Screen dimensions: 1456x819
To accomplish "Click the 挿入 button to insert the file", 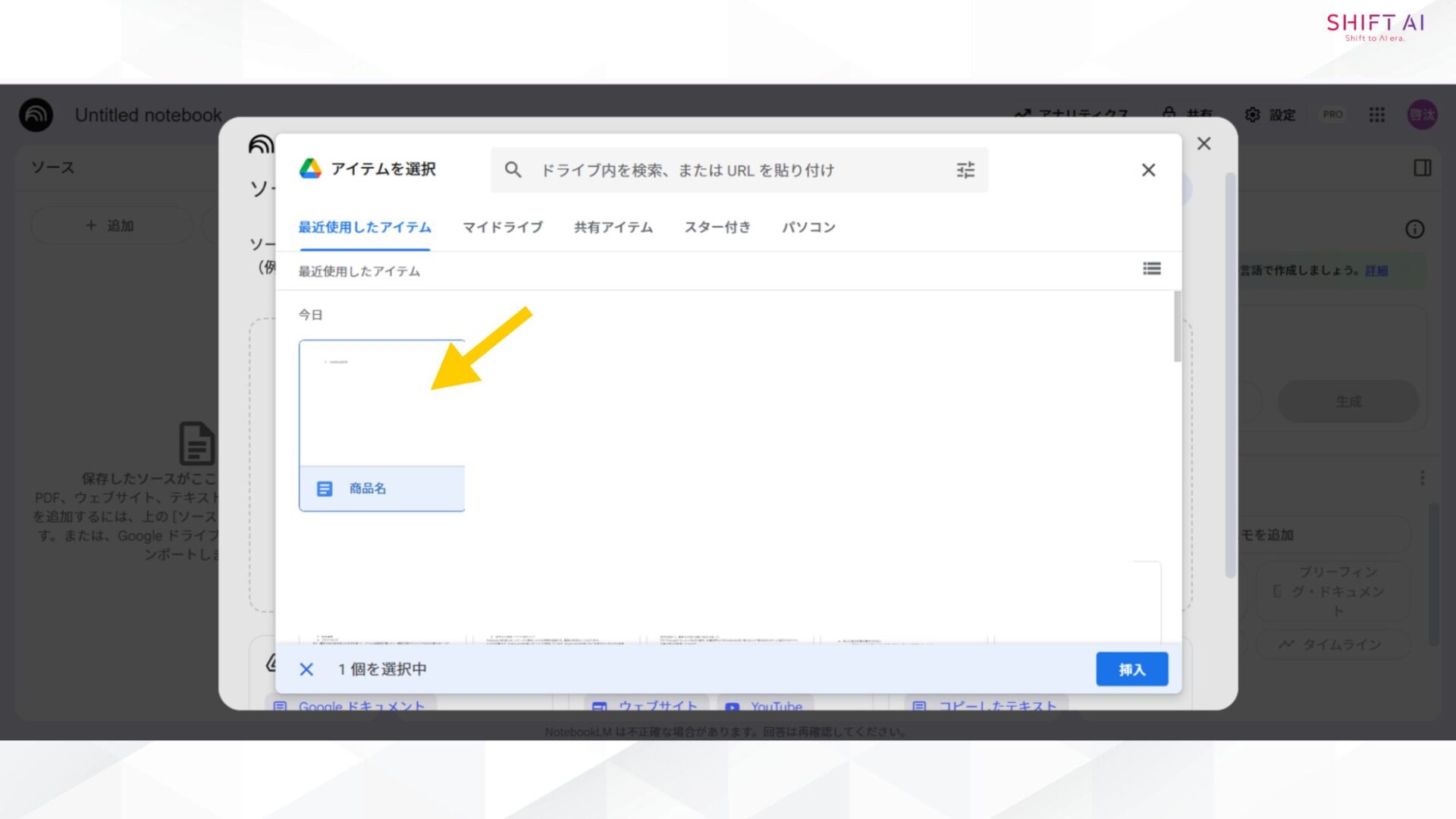I will pyautogui.click(x=1131, y=669).
